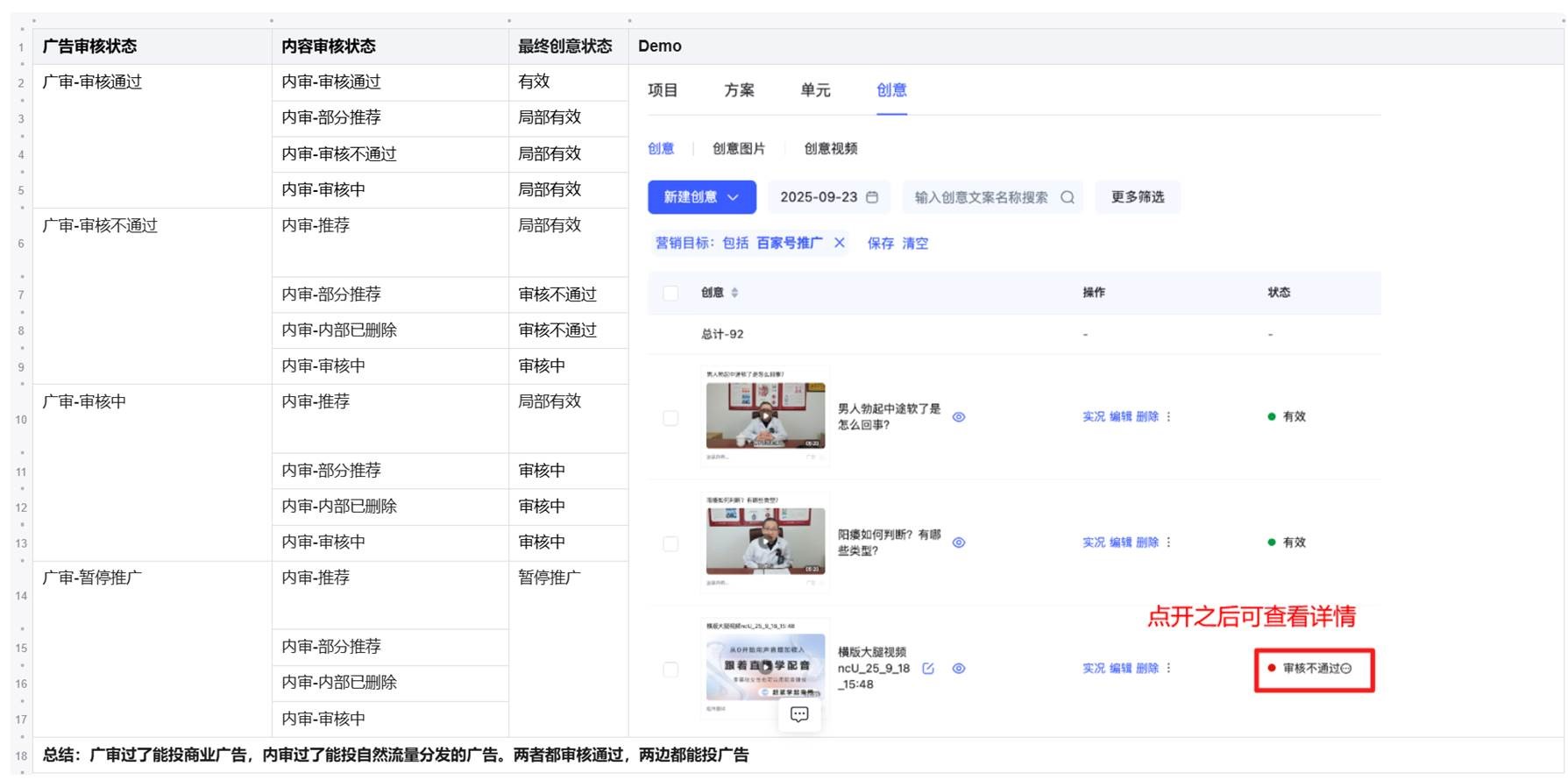Select checkbox for 阳痿如何判断 creative row
This screenshot has width=1568, height=780.
pyautogui.click(x=670, y=543)
